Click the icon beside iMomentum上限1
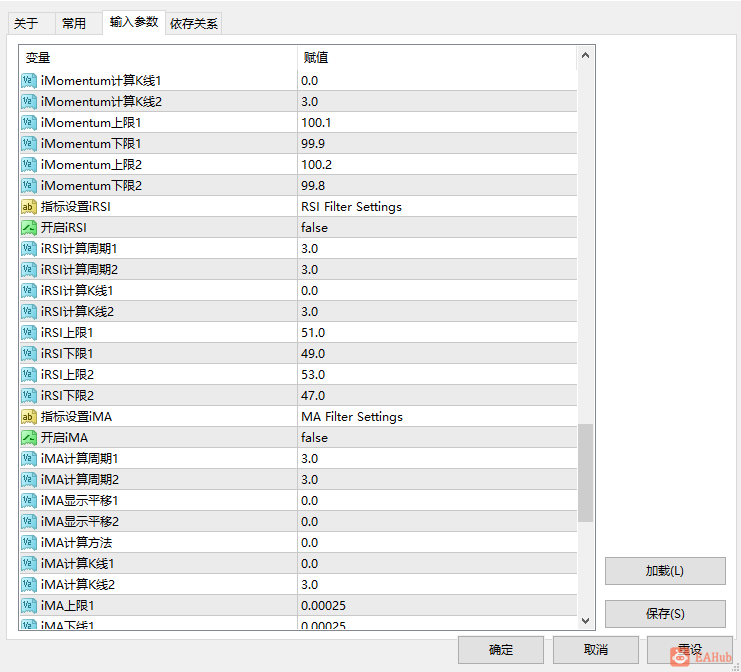 29,123
